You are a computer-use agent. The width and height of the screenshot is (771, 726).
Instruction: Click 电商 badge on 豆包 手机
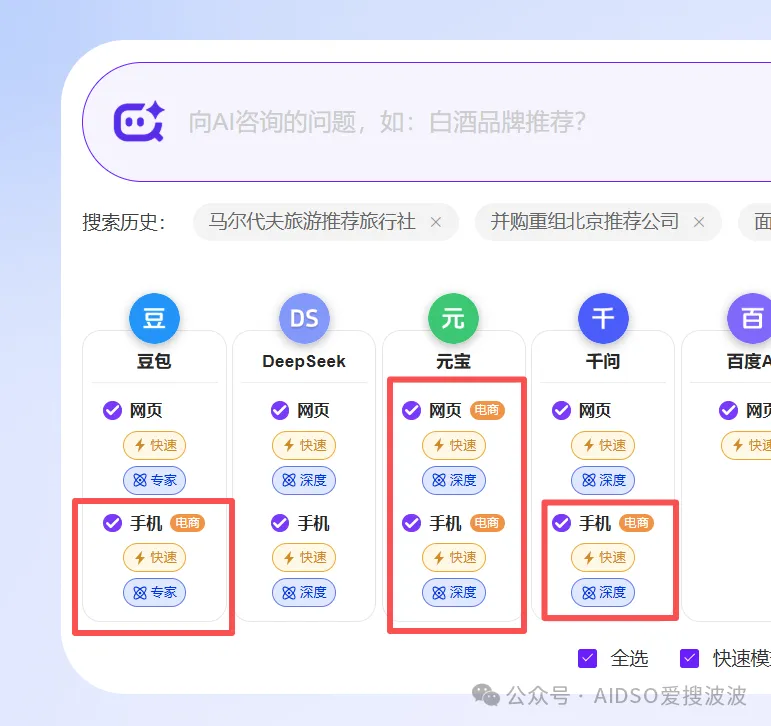187,522
